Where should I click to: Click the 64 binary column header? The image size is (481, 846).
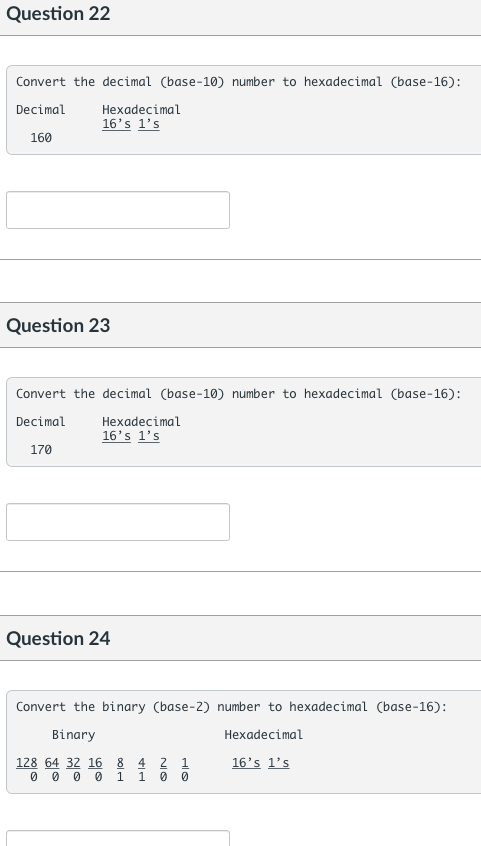pyautogui.click(x=52, y=763)
